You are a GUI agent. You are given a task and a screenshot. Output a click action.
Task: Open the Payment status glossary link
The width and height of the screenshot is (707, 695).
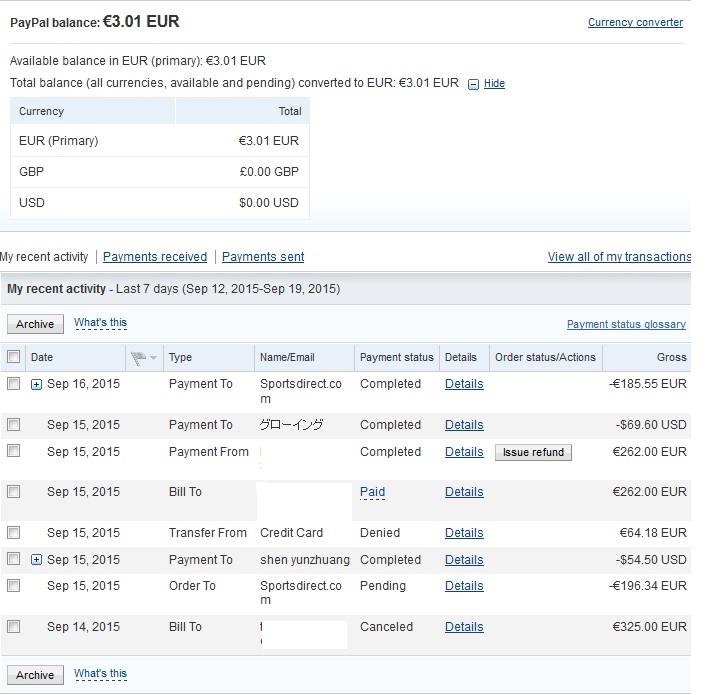(626, 324)
